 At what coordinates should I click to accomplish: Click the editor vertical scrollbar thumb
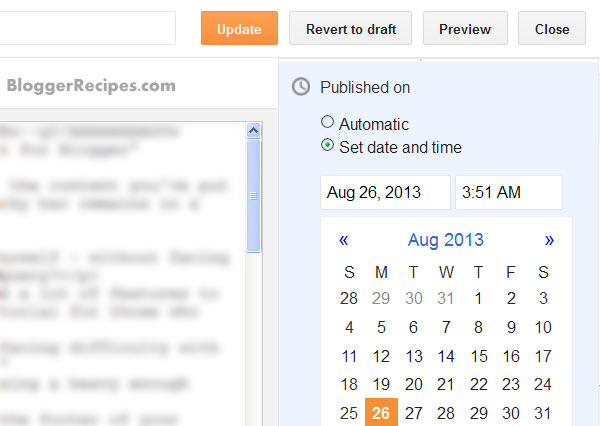pos(253,196)
